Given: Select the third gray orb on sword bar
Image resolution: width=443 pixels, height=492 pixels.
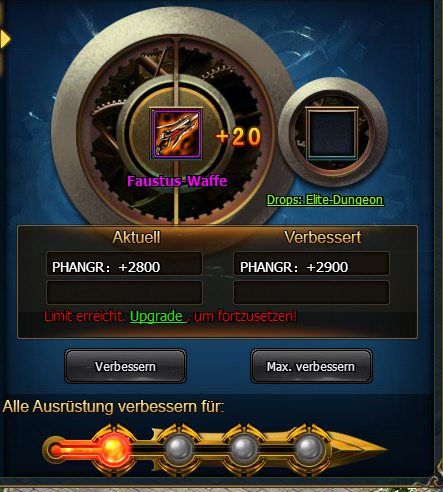Looking at the screenshot, I should click(x=244, y=448).
